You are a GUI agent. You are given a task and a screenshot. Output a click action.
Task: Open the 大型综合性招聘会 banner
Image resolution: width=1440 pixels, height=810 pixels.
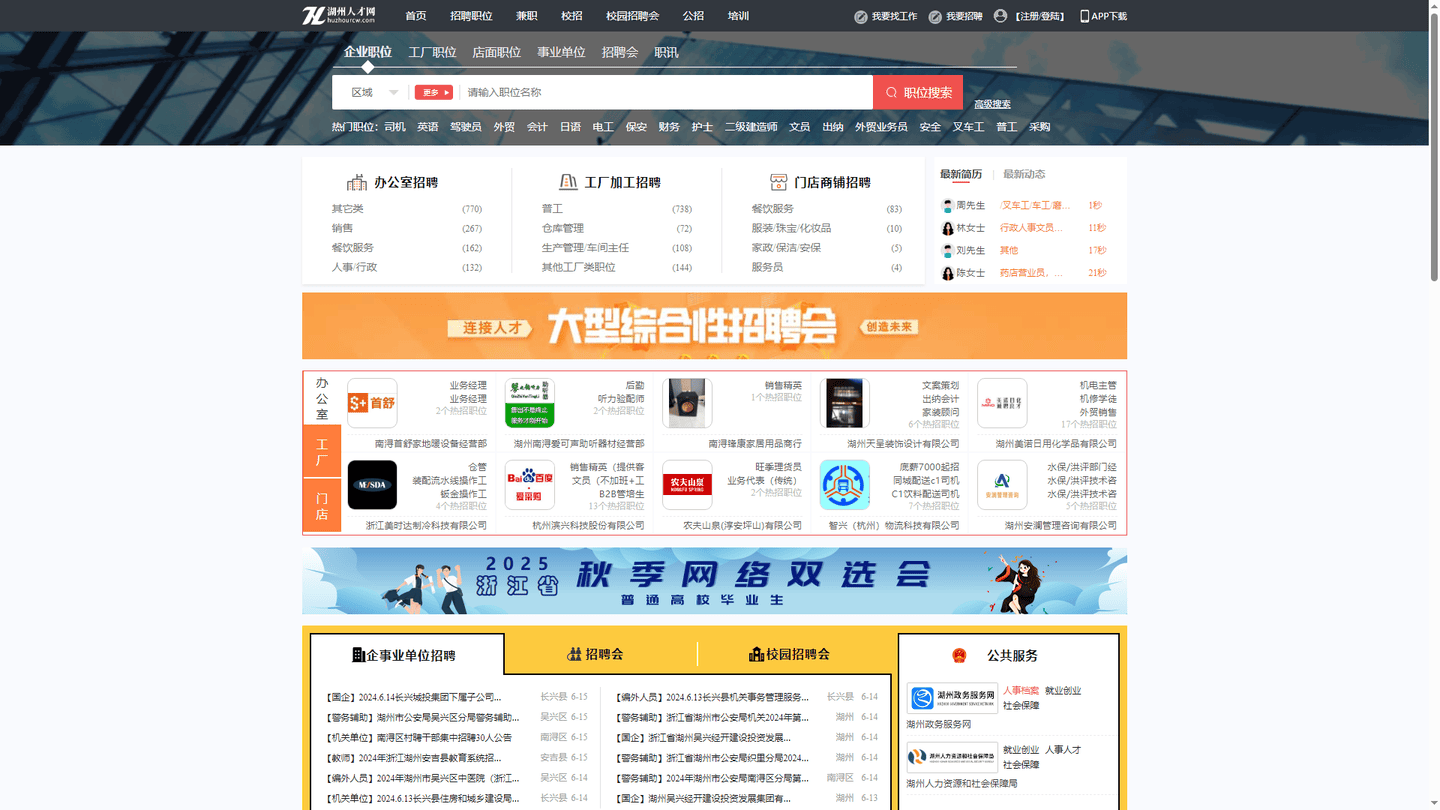point(715,326)
